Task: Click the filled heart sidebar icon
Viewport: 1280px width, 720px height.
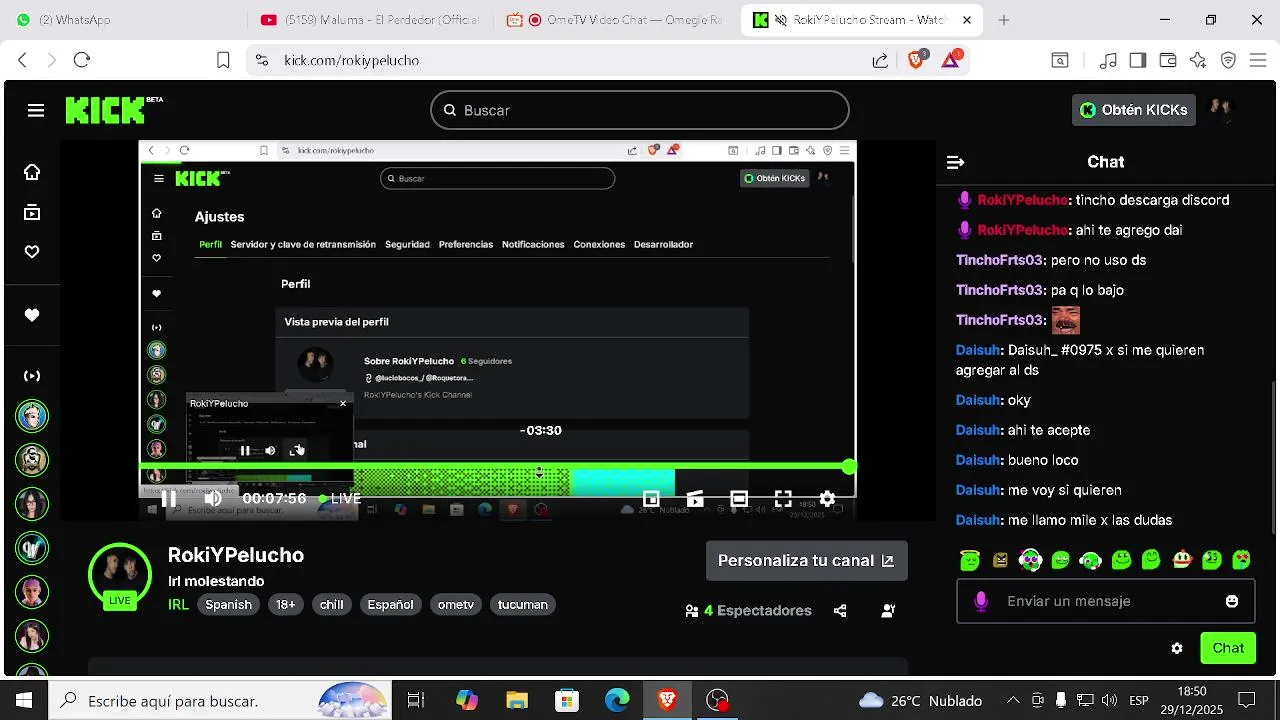Action: pos(32,315)
